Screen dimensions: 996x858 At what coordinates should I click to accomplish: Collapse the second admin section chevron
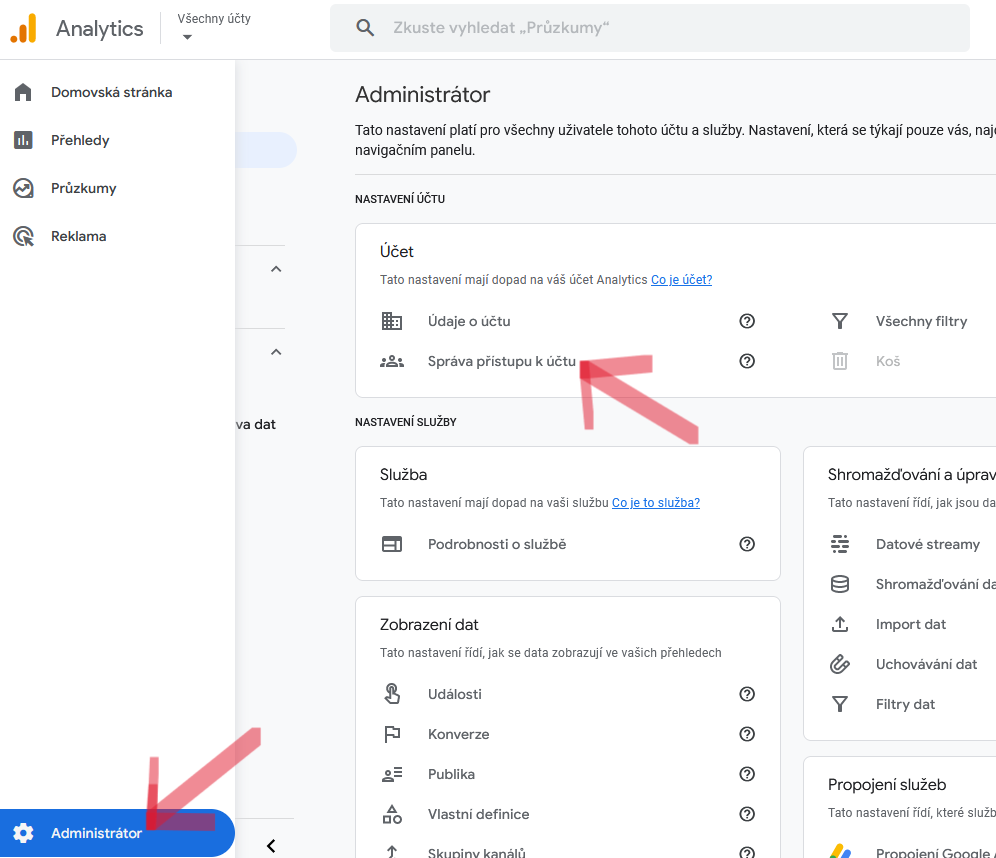tap(276, 352)
